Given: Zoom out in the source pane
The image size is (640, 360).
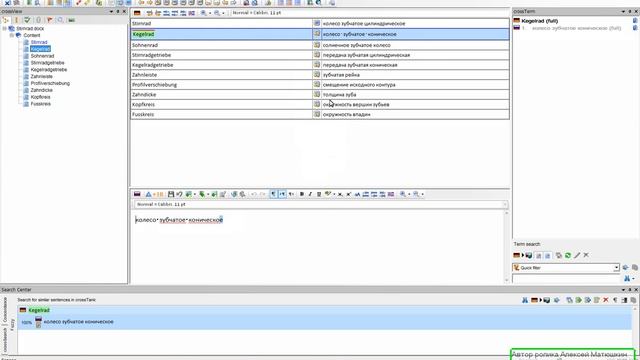Looking at the screenshot, I should (x=217, y=13).
